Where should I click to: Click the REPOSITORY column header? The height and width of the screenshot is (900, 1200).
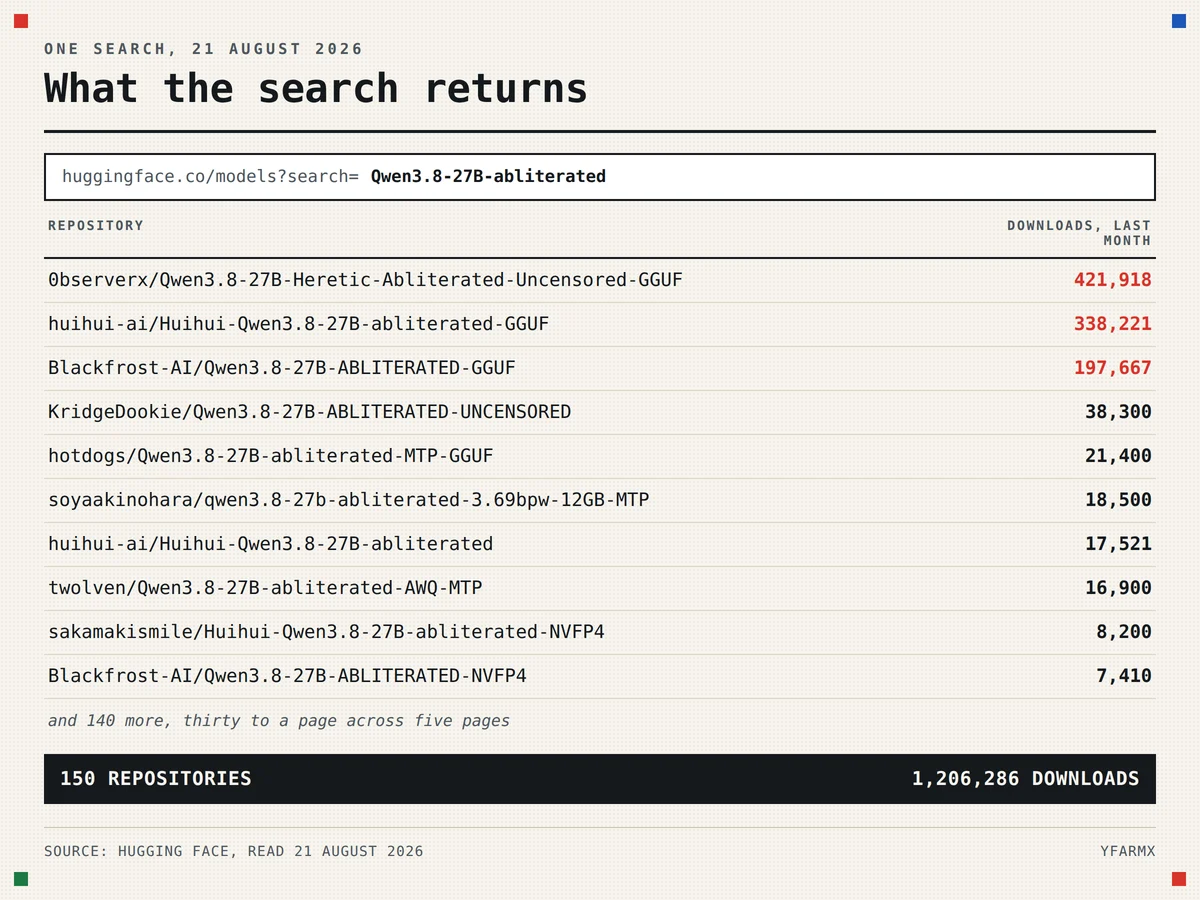pyautogui.click(x=96, y=226)
